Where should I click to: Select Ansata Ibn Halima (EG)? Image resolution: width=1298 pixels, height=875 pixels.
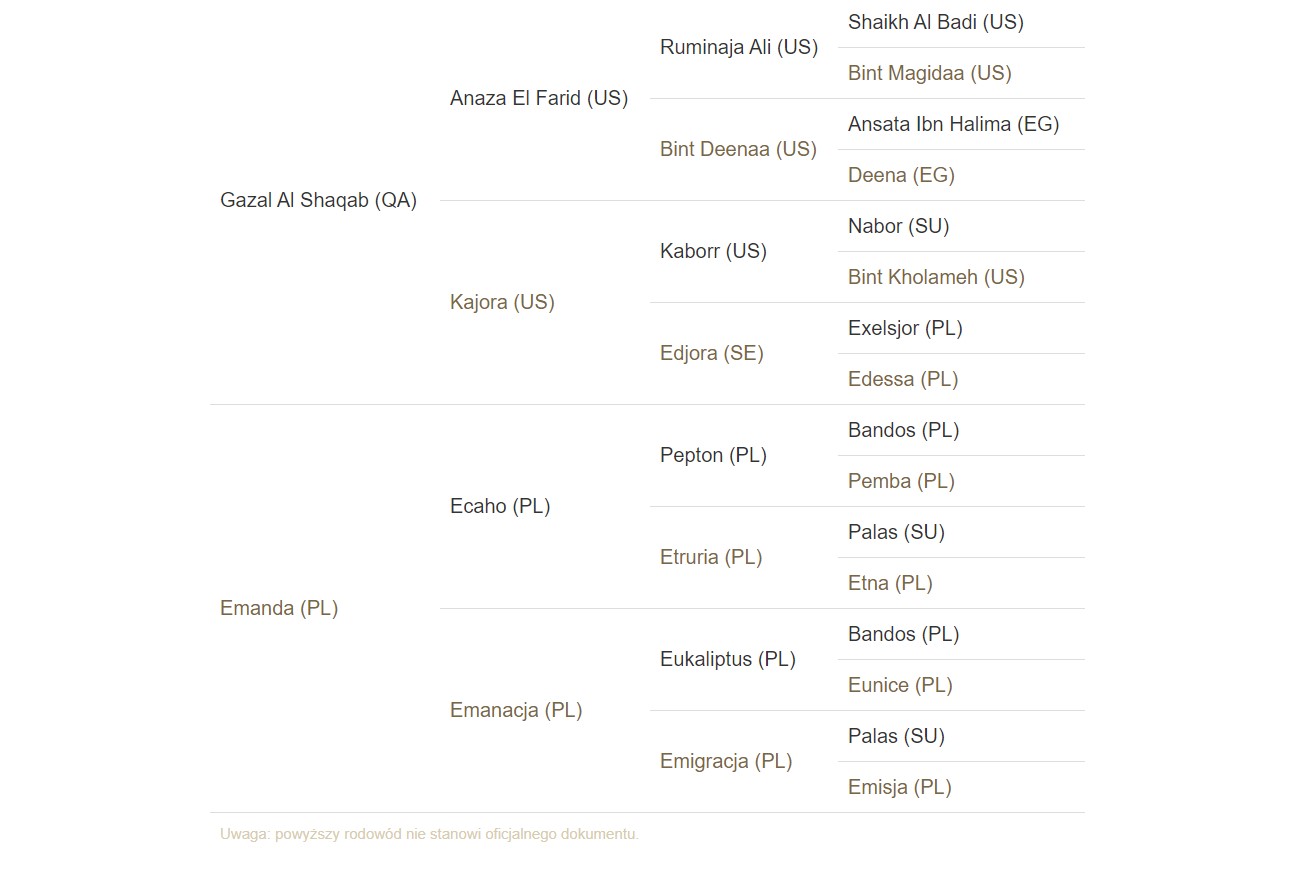click(x=953, y=124)
